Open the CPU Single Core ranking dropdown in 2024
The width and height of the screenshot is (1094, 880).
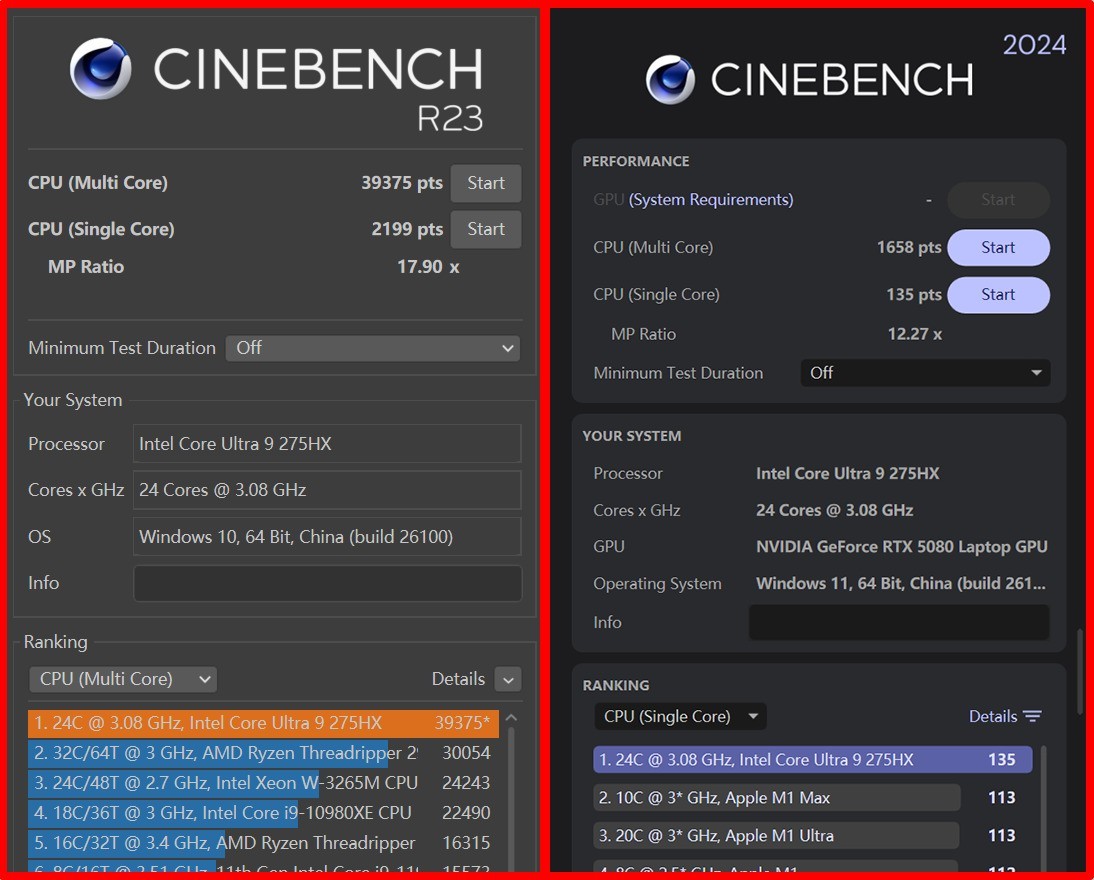coord(679,716)
